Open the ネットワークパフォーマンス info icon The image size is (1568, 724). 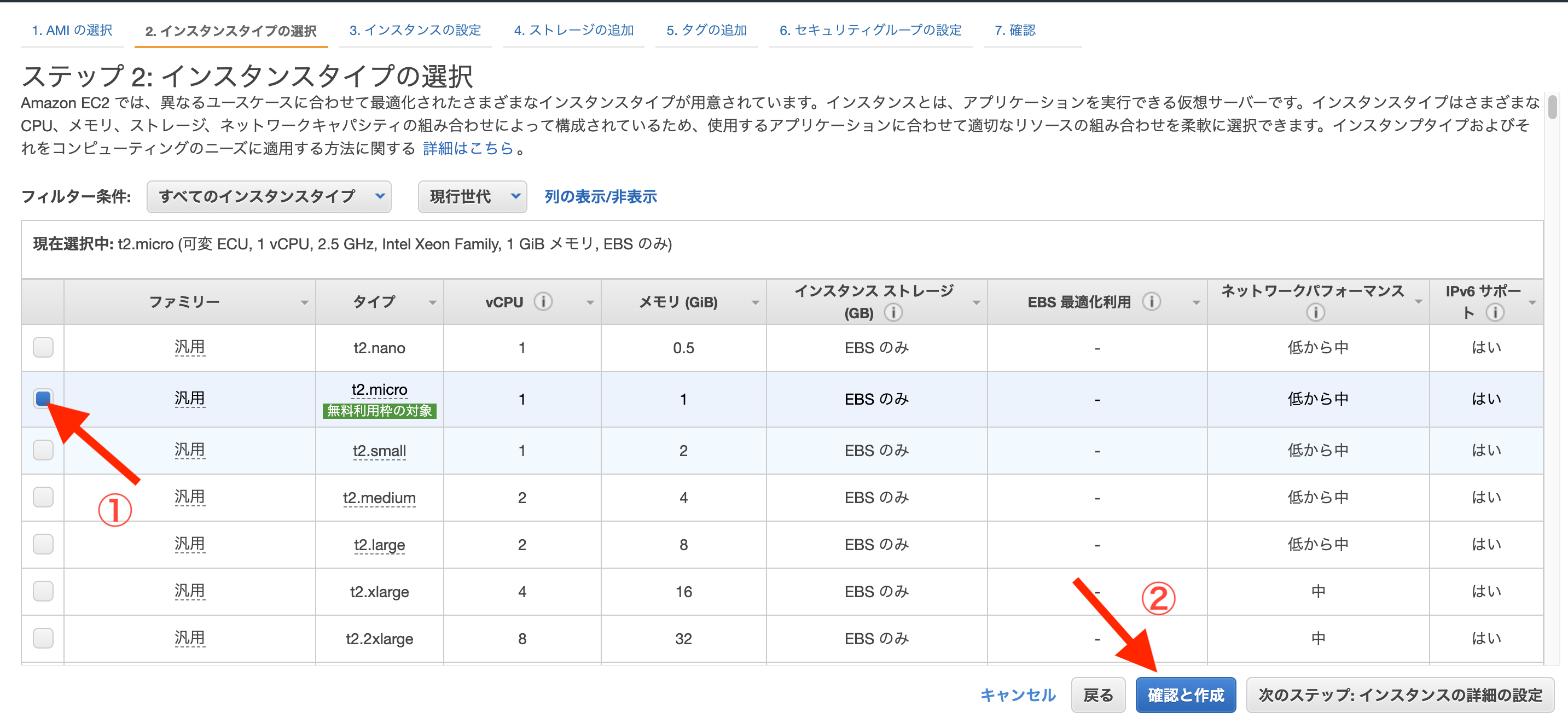tap(1315, 313)
